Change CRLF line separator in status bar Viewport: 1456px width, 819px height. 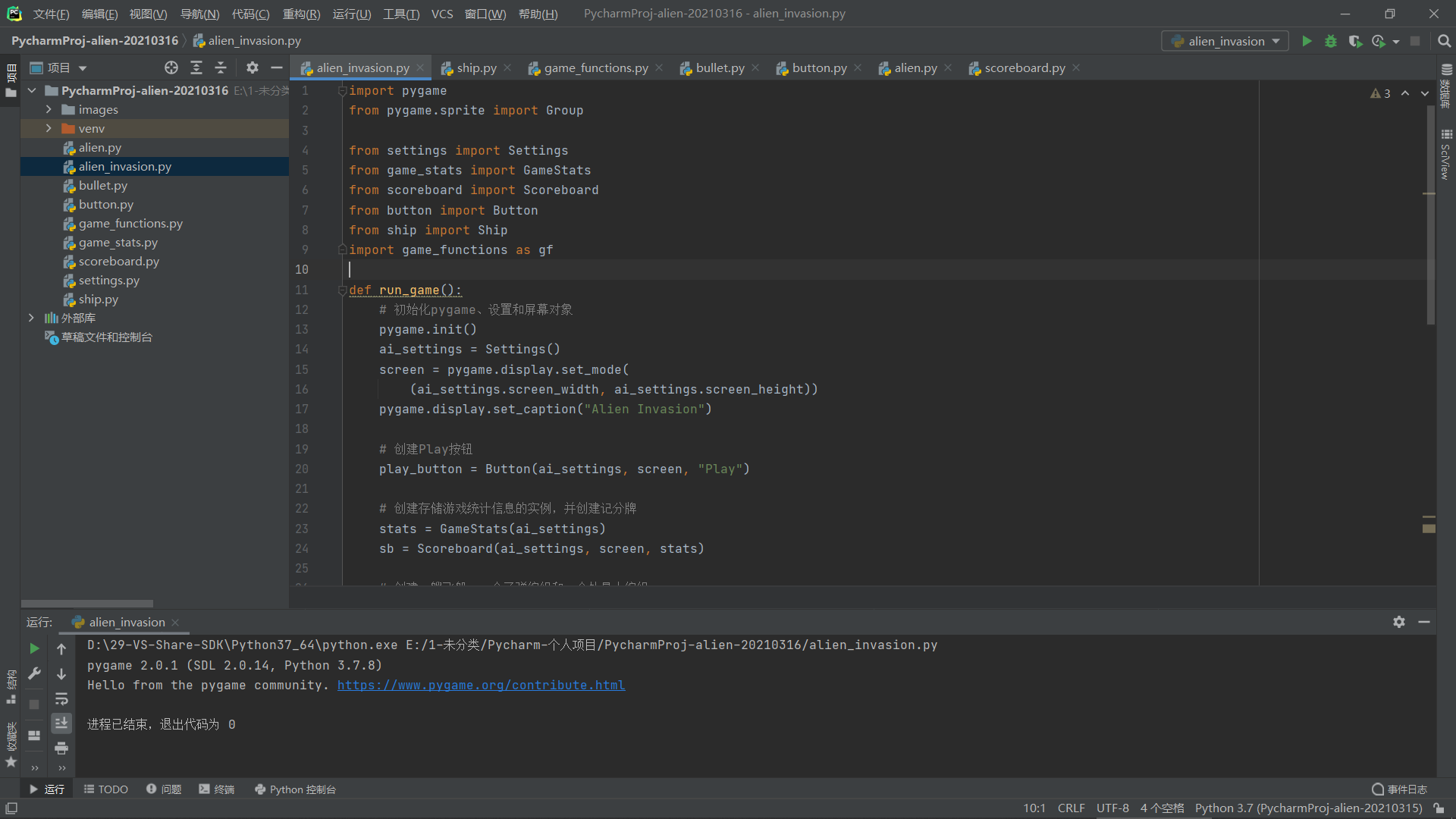(1071, 808)
